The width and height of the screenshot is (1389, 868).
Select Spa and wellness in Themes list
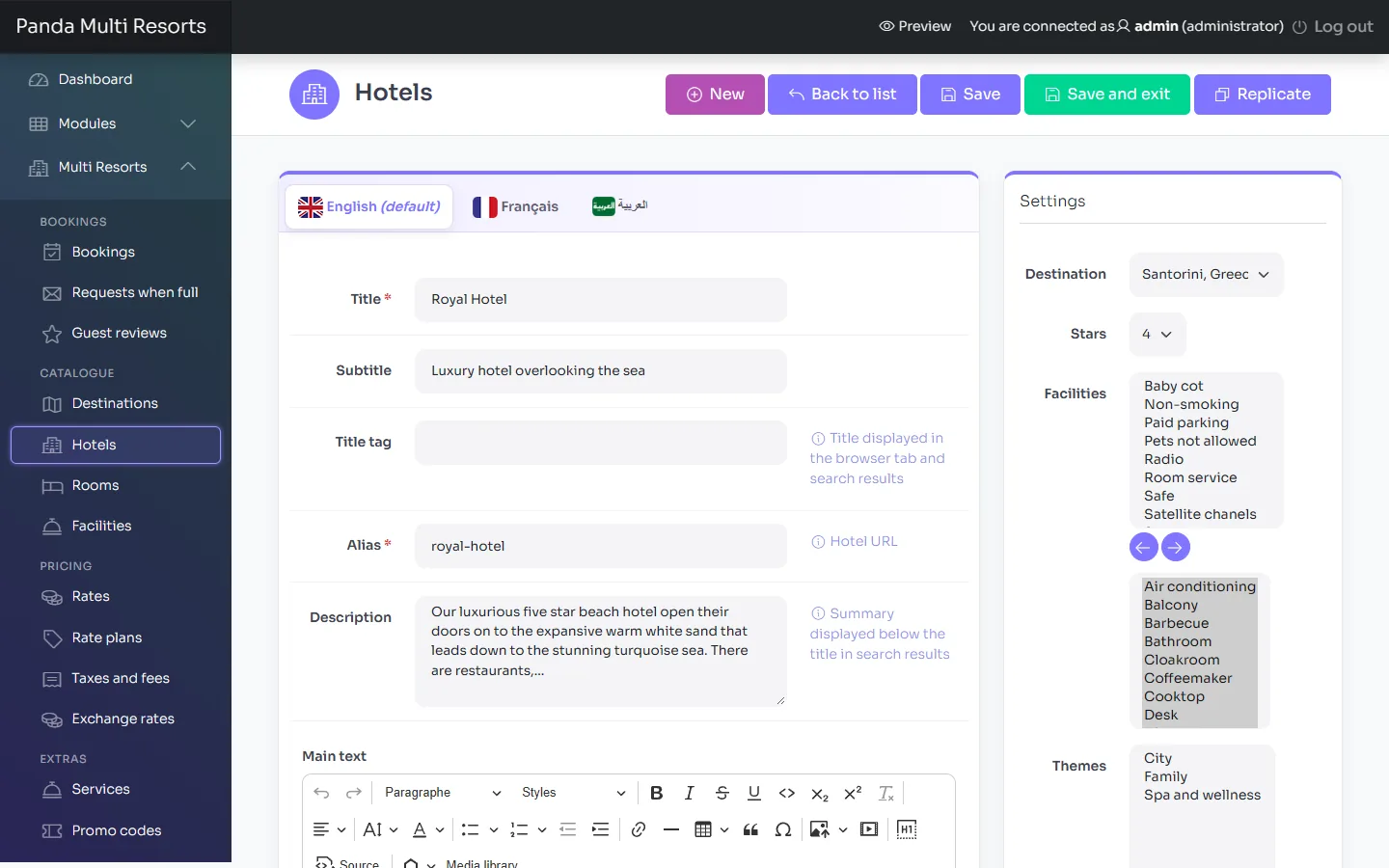(x=1202, y=795)
